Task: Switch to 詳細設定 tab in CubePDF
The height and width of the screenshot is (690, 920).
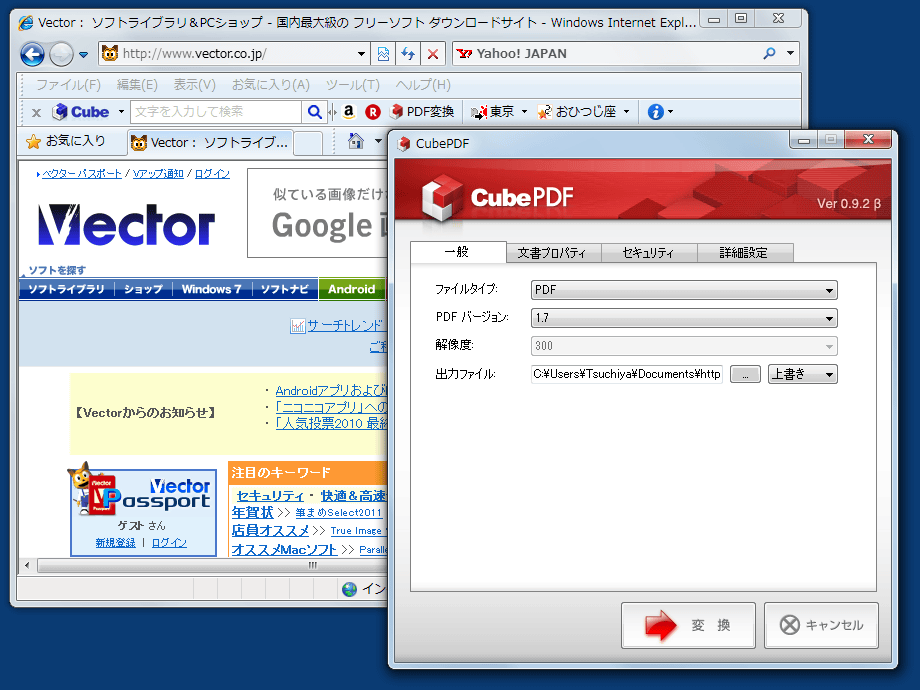Action: pos(745,253)
